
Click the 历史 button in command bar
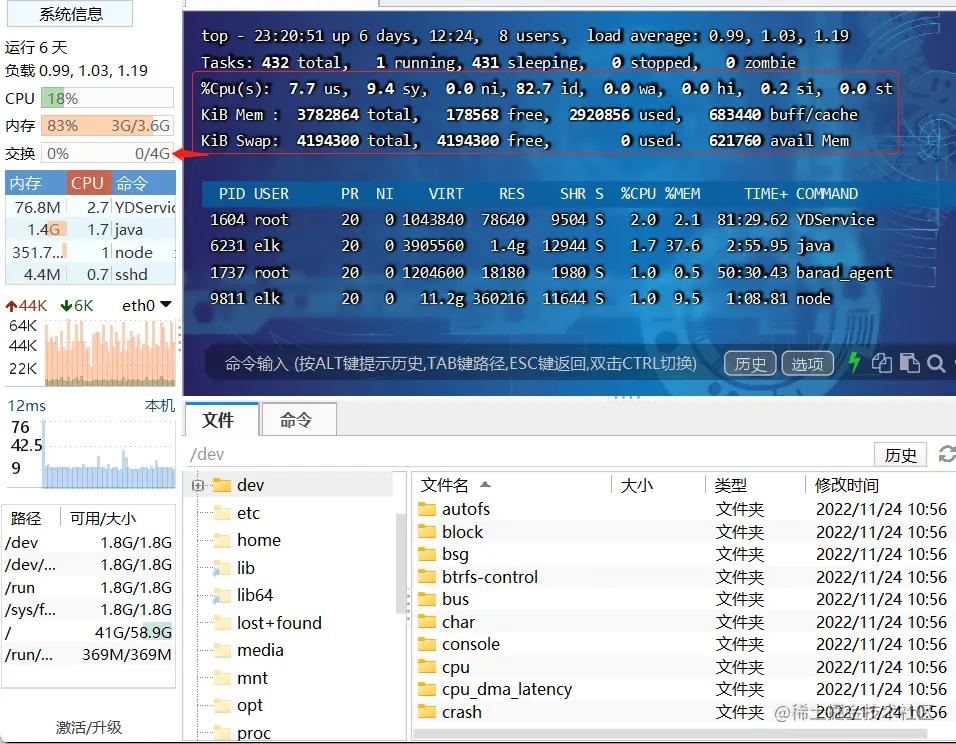(750, 363)
